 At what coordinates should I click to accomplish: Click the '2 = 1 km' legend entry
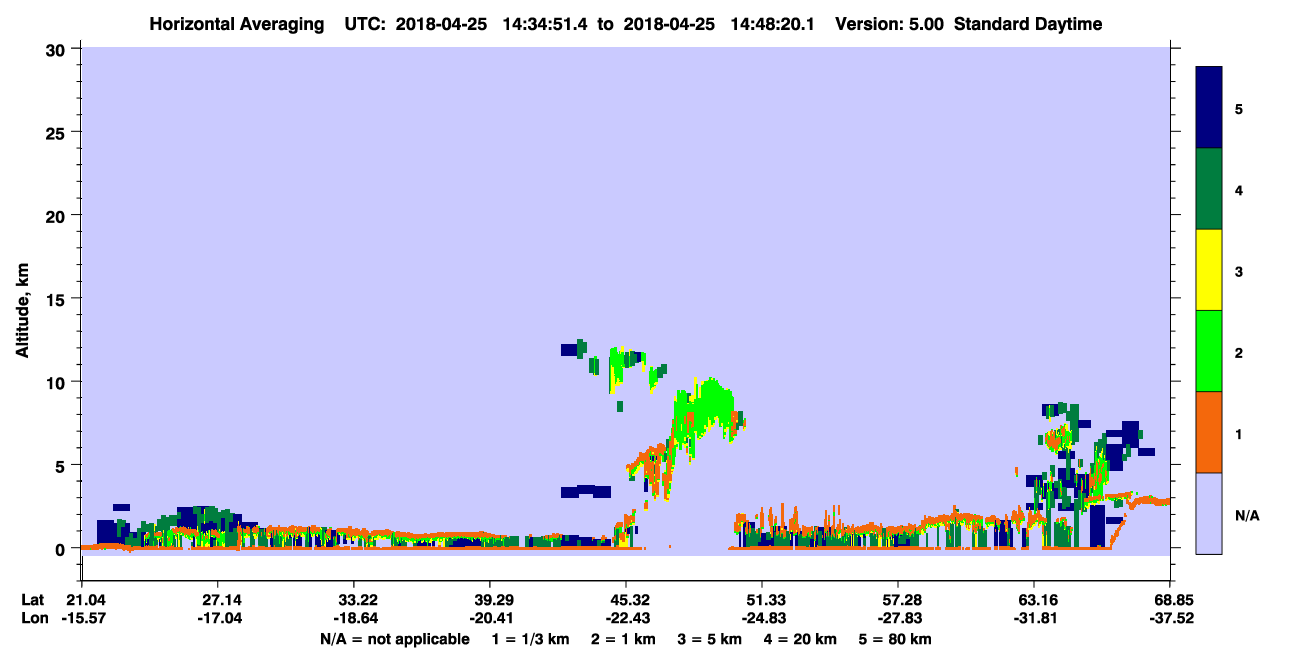(x=622, y=639)
